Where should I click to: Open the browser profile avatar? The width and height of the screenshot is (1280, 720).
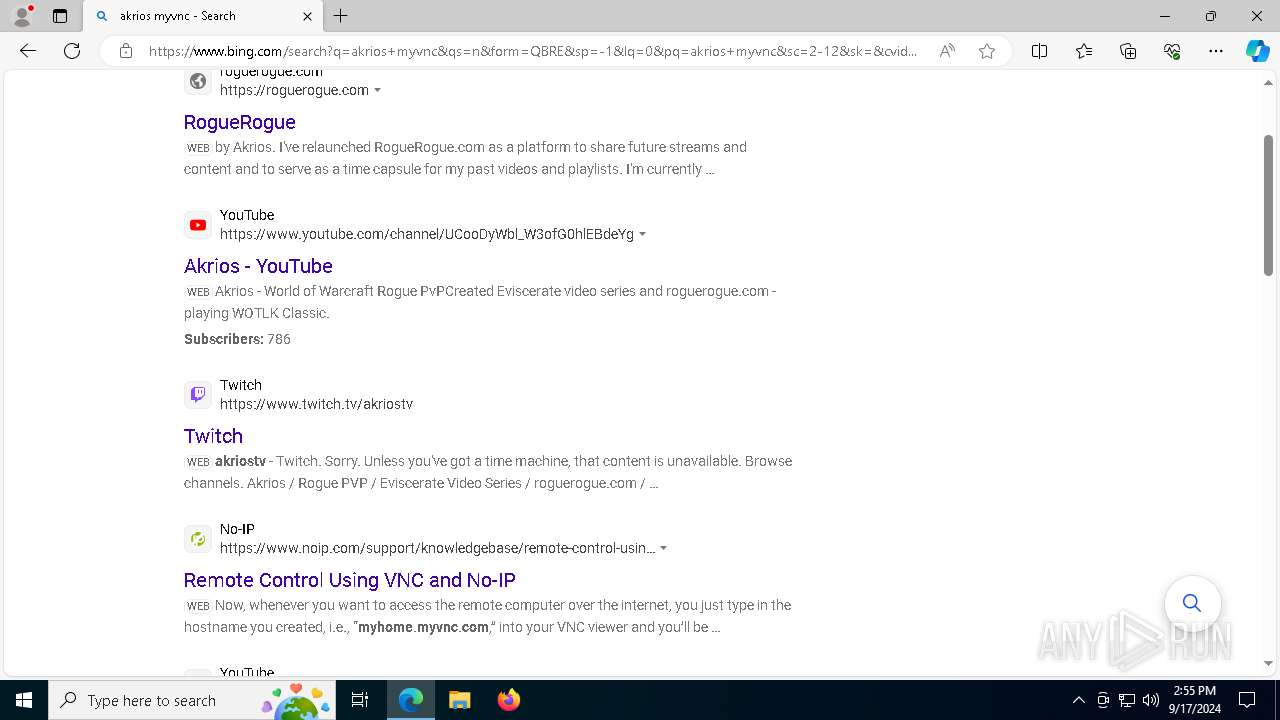(22, 16)
